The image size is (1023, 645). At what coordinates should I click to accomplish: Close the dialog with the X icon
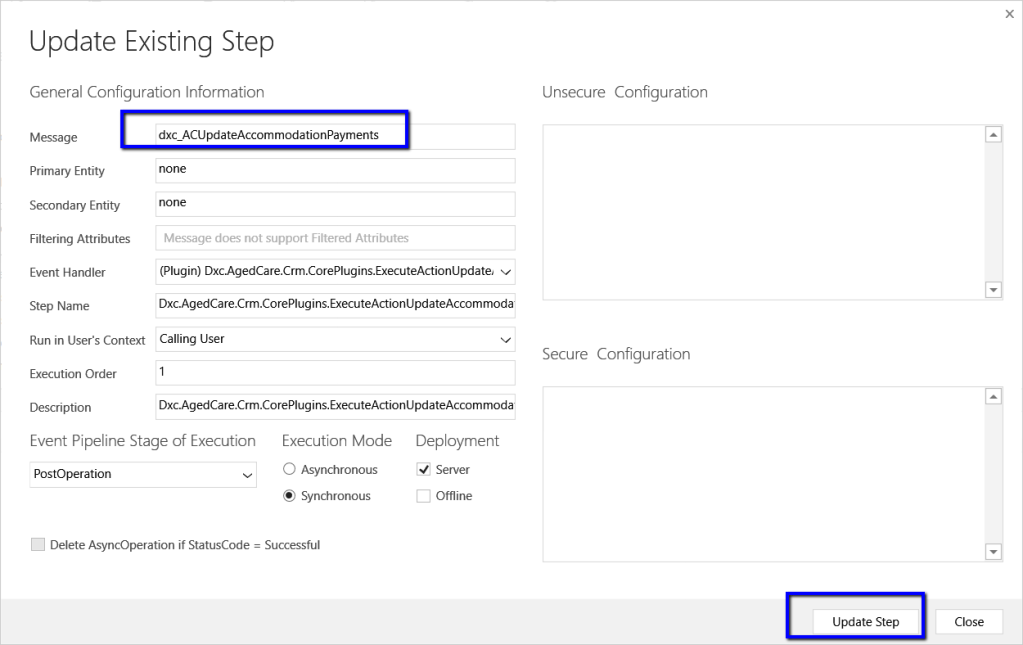coord(1008,14)
